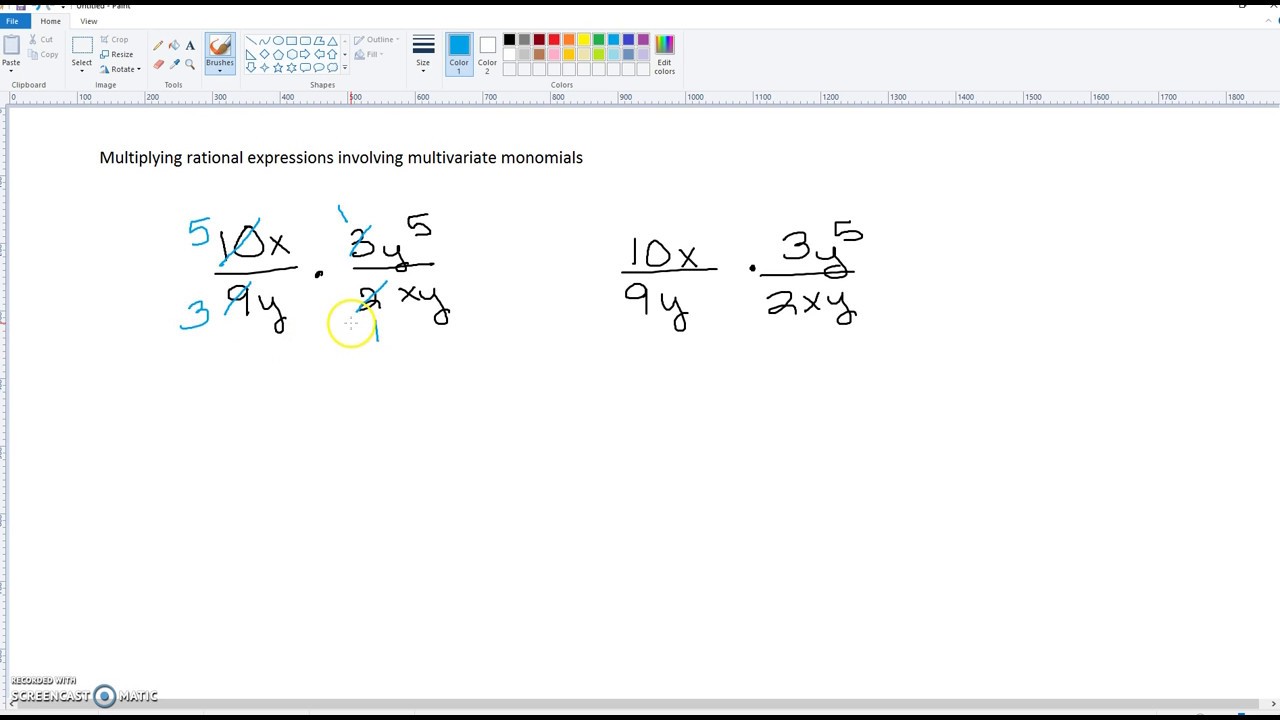Choose the Five-point star shape

(278, 68)
